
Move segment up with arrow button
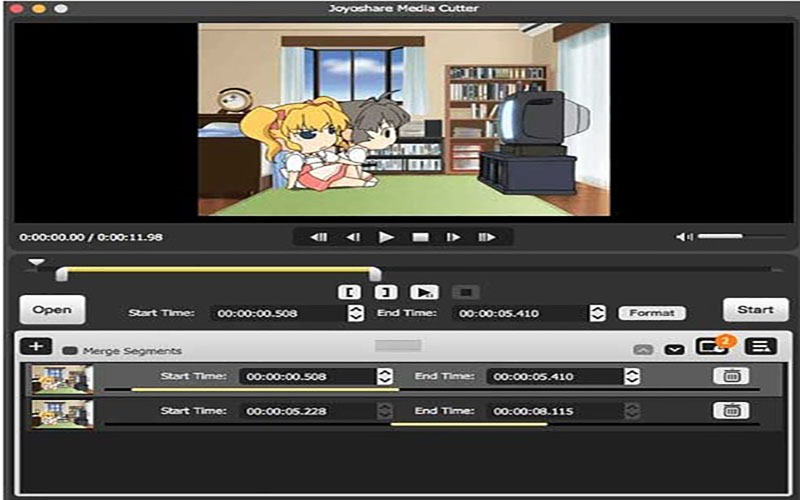(643, 349)
